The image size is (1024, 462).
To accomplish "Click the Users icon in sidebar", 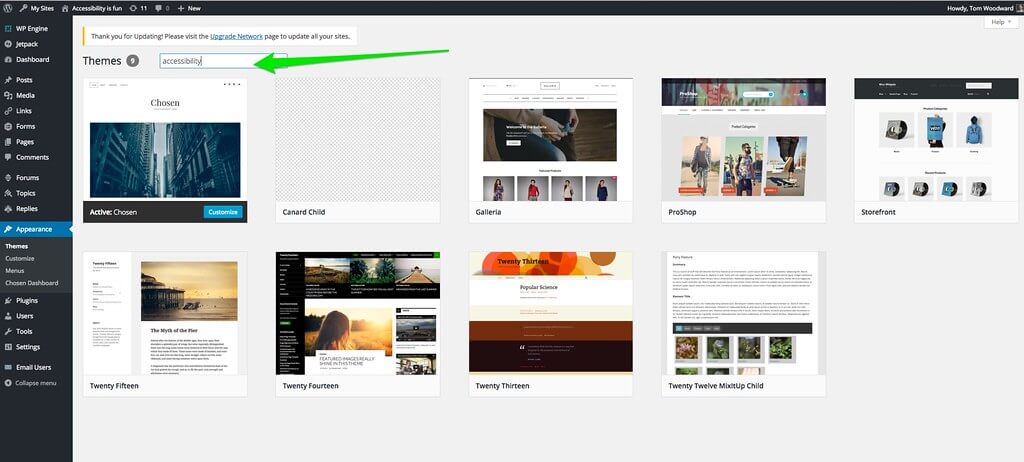I will click(7, 316).
